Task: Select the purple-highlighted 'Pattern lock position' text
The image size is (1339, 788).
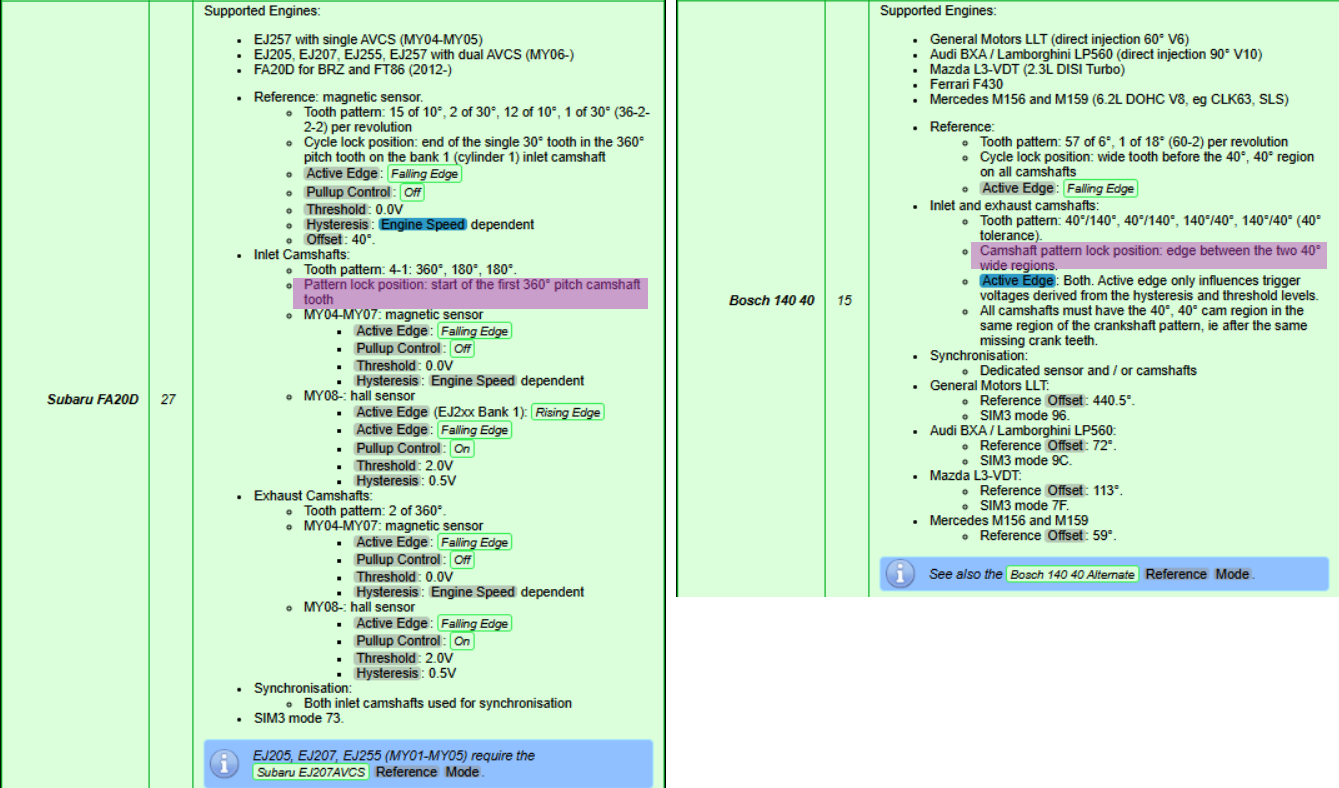Action: (471, 292)
